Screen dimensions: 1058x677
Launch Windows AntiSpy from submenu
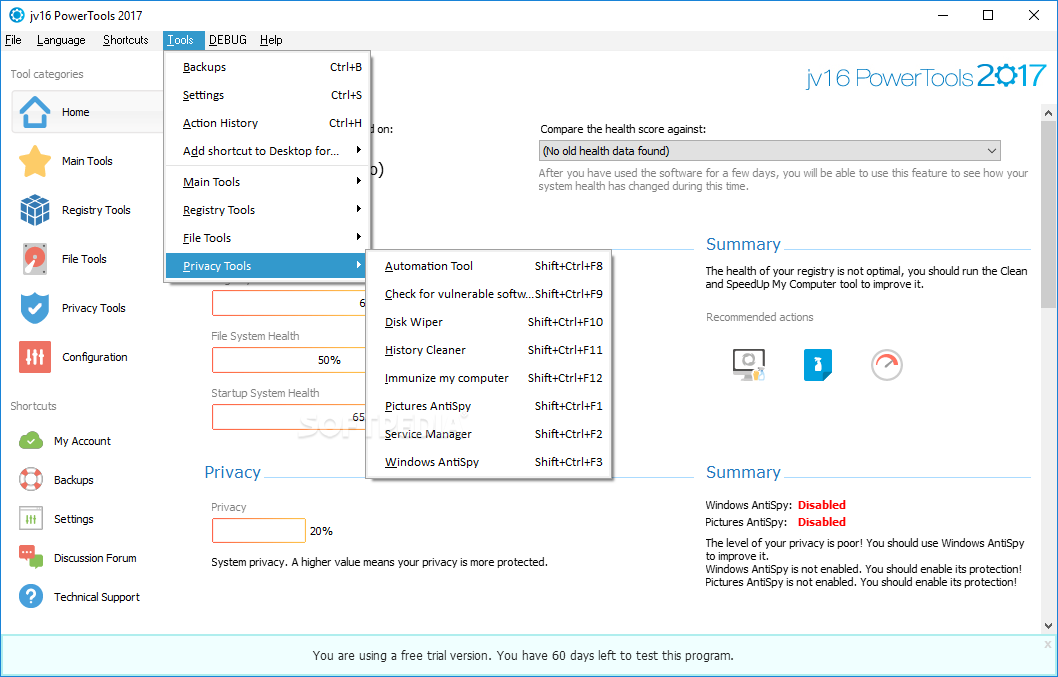point(489,462)
